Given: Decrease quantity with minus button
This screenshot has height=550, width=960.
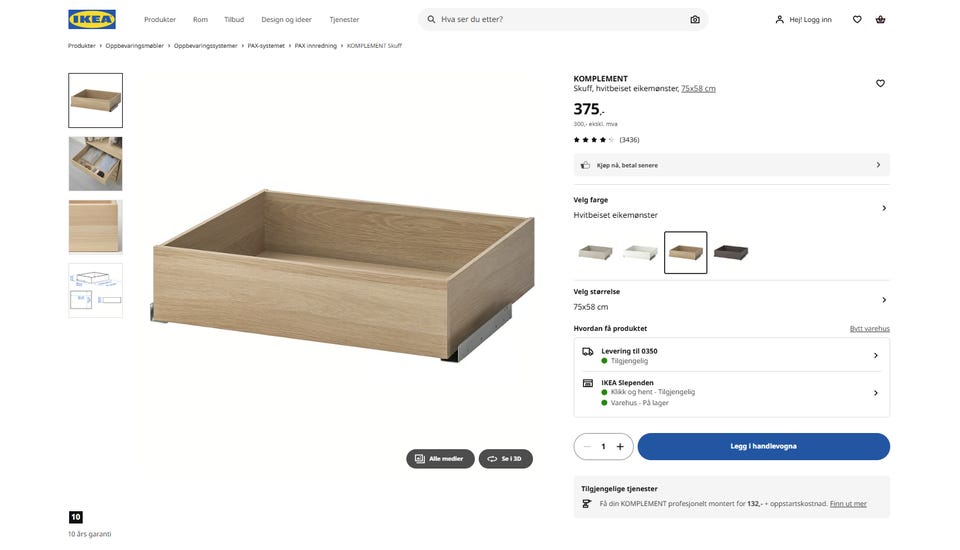Looking at the screenshot, I should pyautogui.click(x=587, y=447).
